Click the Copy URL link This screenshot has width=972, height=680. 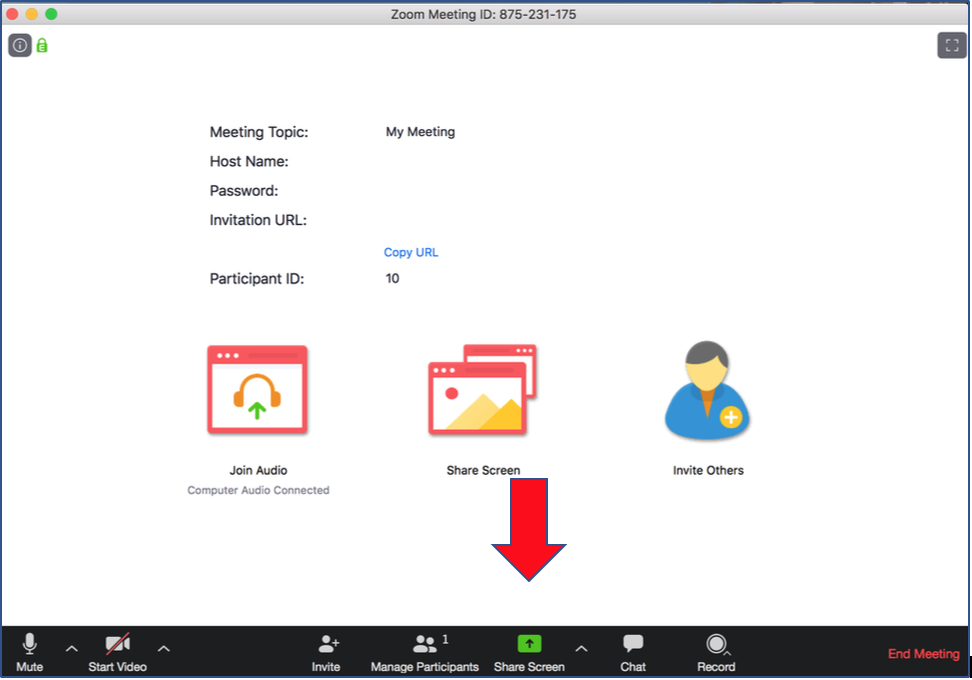(411, 252)
